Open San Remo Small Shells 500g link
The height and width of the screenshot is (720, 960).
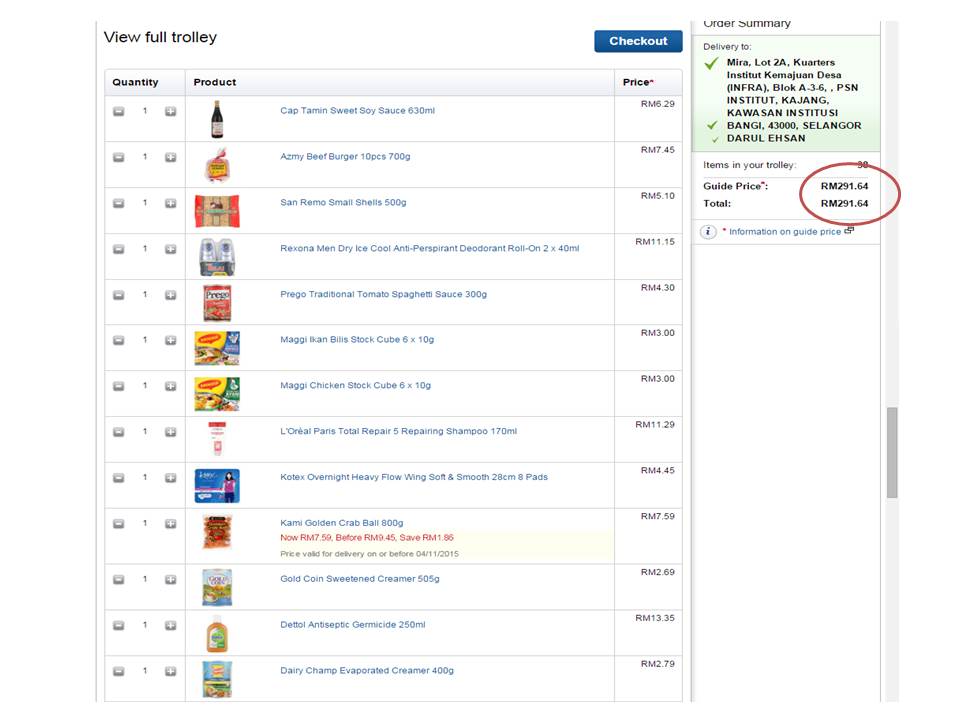click(x=343, y=203)
